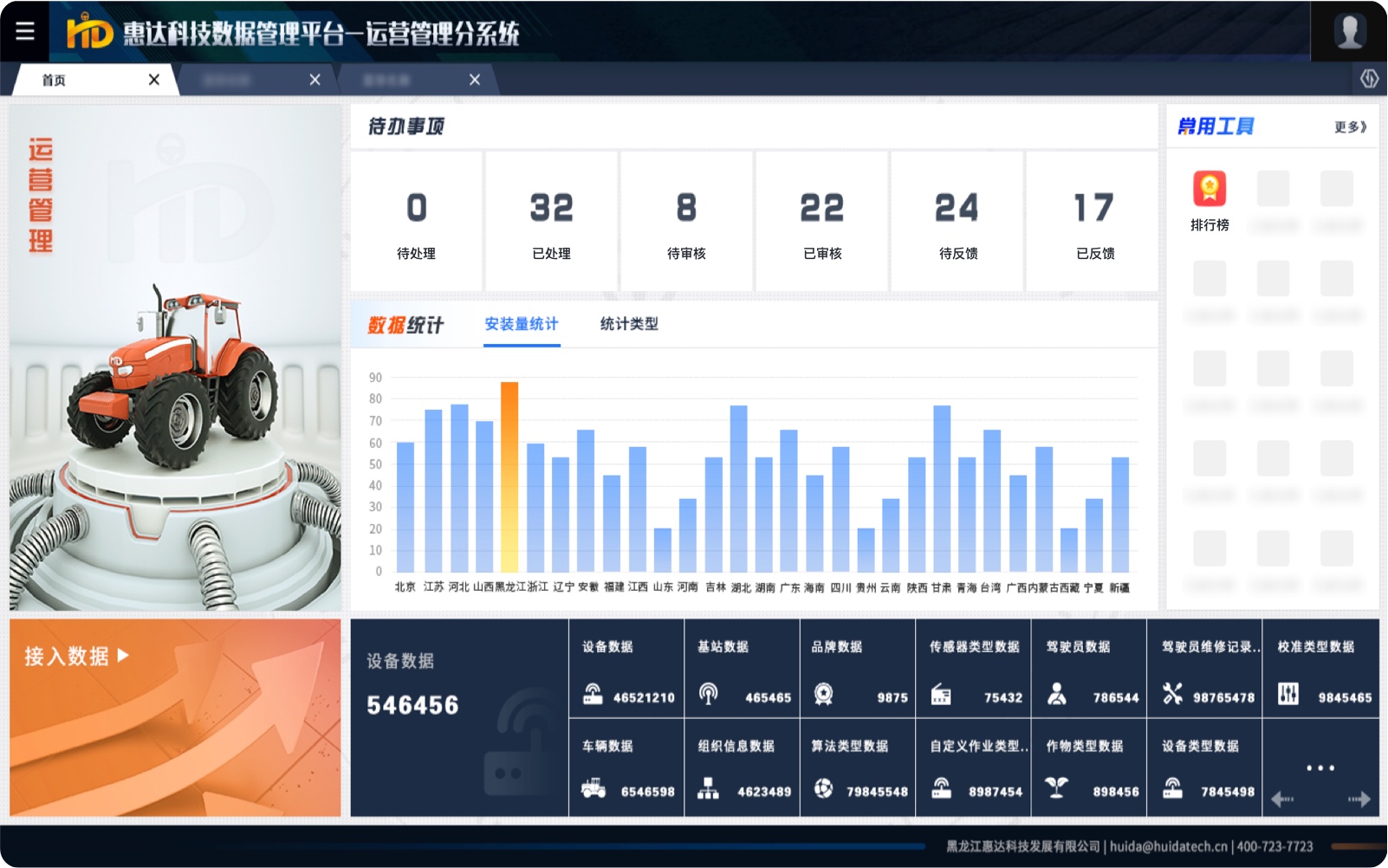This screenshot has height=868, width=1388.
Task: Click the 传感器类型数据 icon
Action: (x=941, y=695)
